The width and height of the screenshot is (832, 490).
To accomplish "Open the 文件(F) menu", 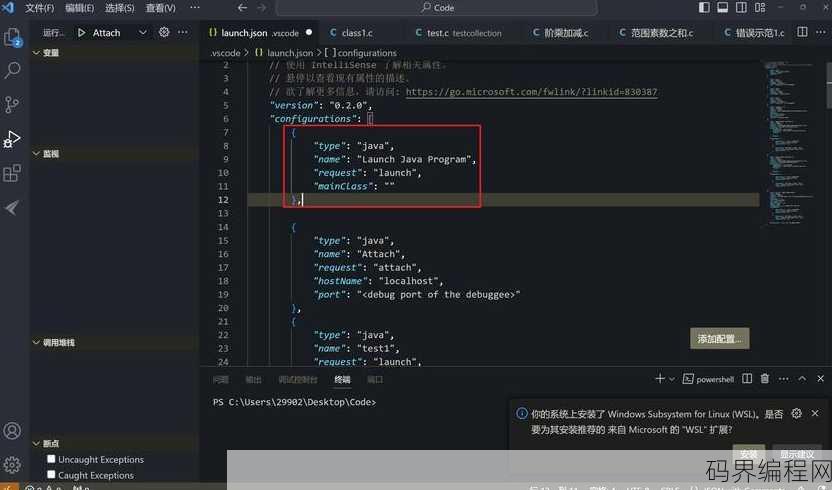I will [x=40, y=8].
